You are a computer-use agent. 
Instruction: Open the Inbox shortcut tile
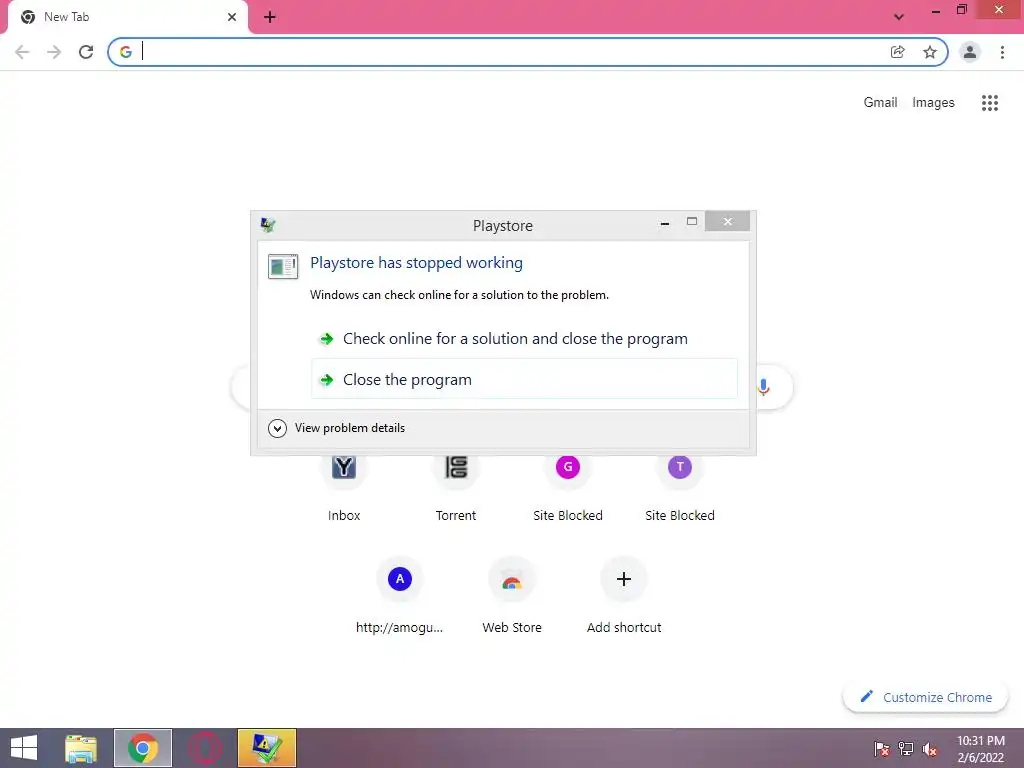click(x=344, y=487)
